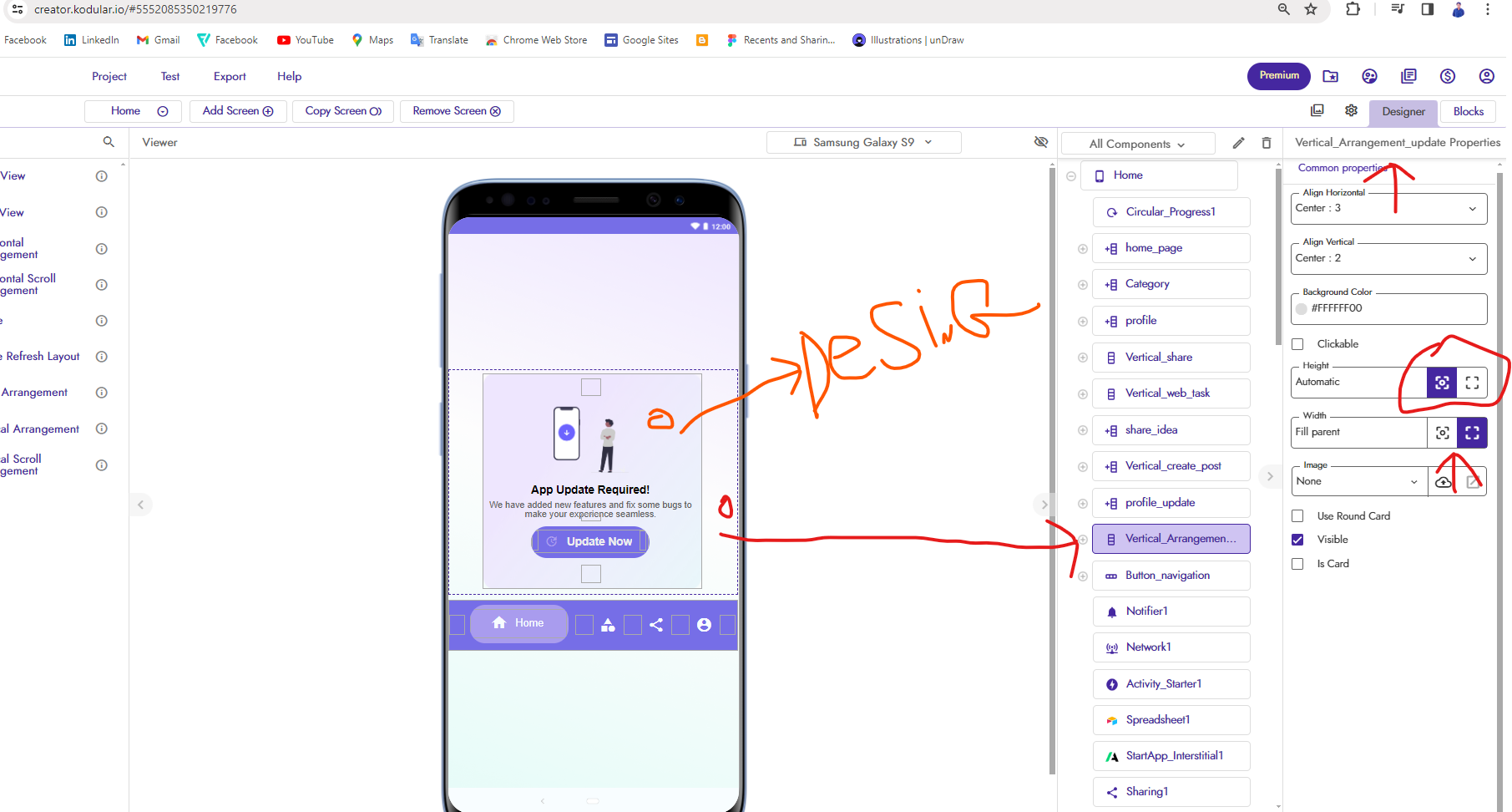The image size is (1512, 812).
Task: Click the Image upload cloud icon
Action: [1443, 482]
